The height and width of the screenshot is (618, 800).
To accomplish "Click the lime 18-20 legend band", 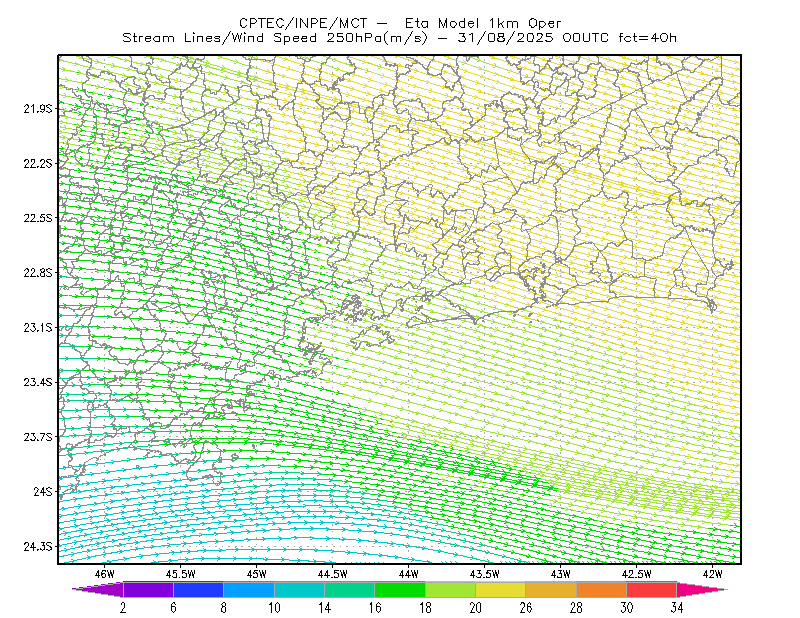I will tap(451, 589).
